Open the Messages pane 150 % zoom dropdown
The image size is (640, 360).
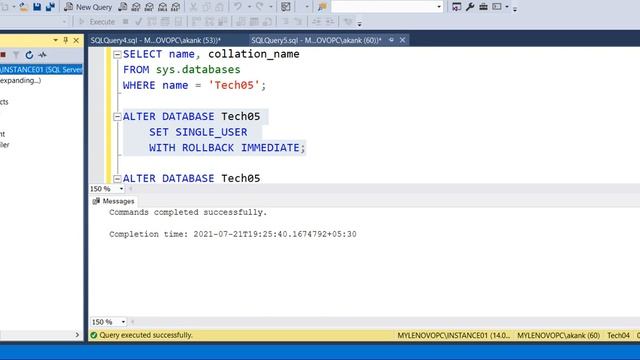pos(123,322)
